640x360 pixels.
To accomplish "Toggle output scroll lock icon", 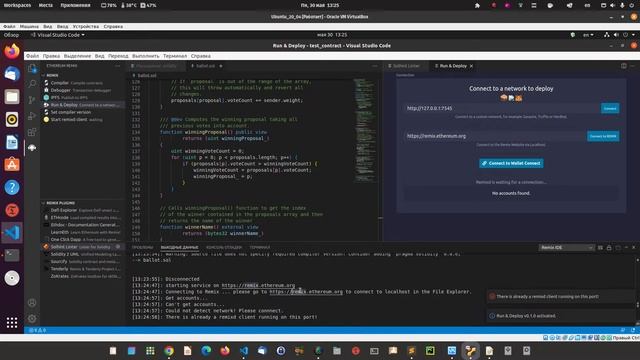I will pyautogui.click(x=609, y=247).
